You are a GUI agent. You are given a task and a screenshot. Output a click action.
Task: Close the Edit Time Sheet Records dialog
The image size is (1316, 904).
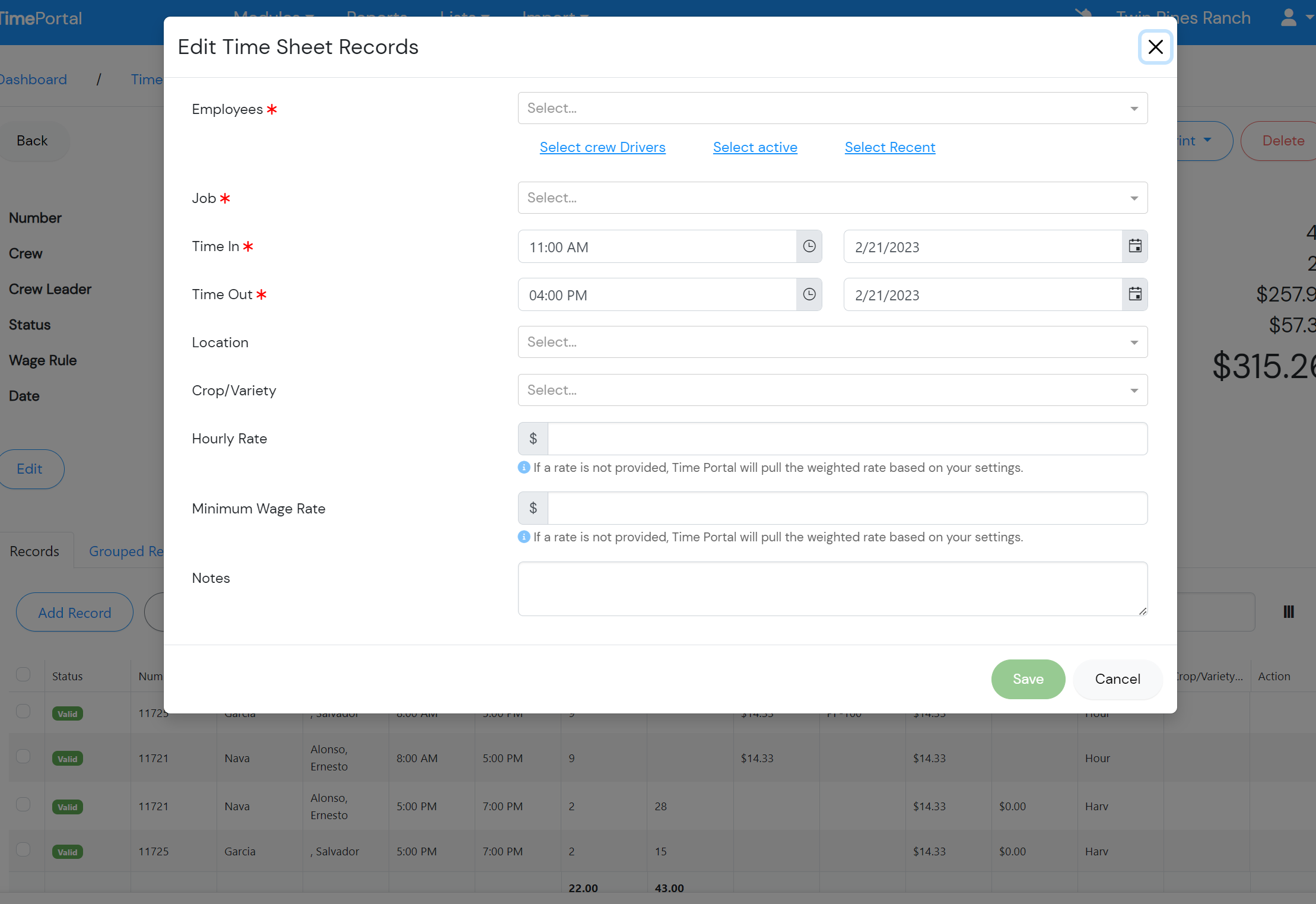(x=1155, y=47)
